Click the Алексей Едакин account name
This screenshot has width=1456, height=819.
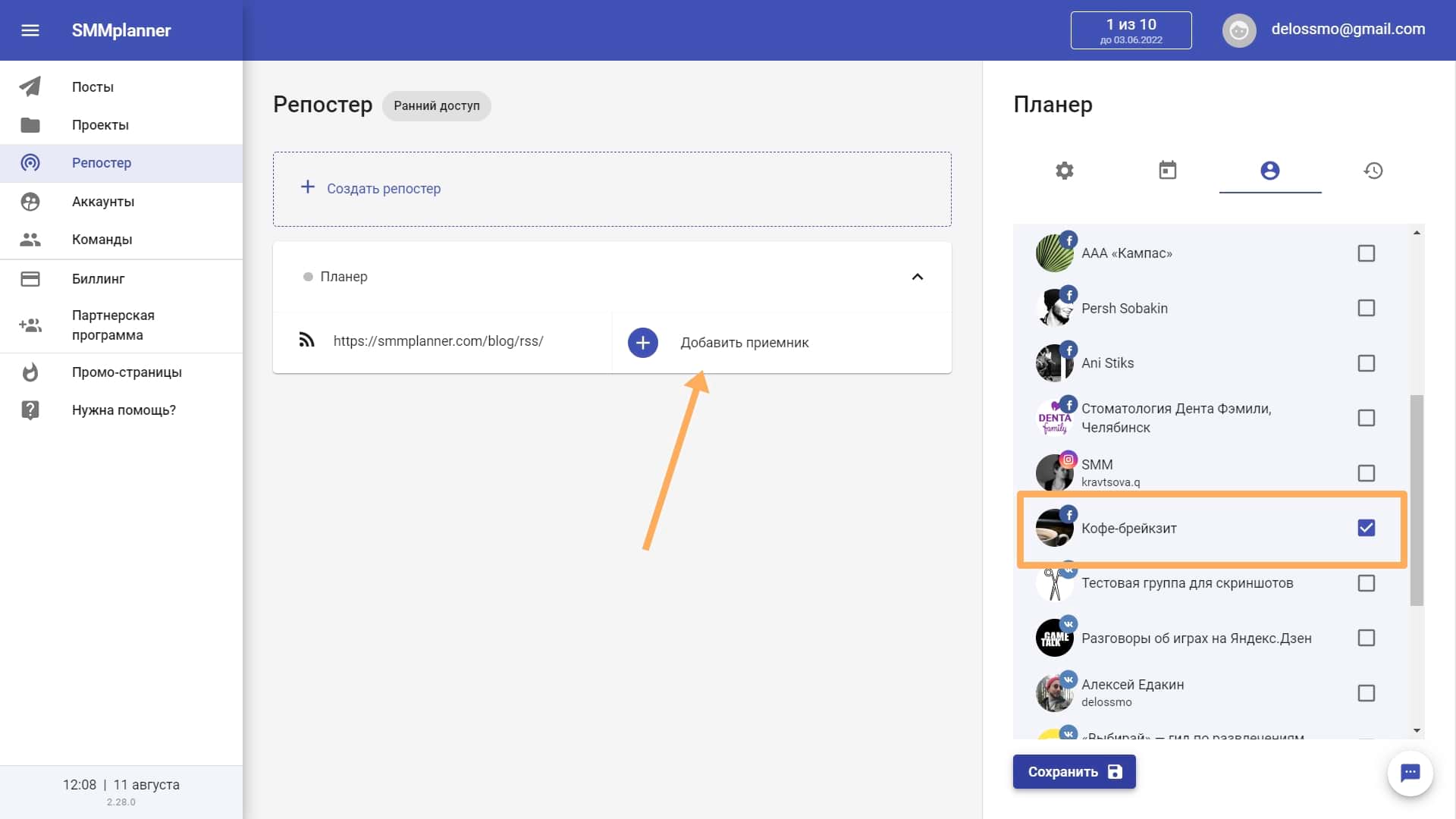coord(1132,685)
